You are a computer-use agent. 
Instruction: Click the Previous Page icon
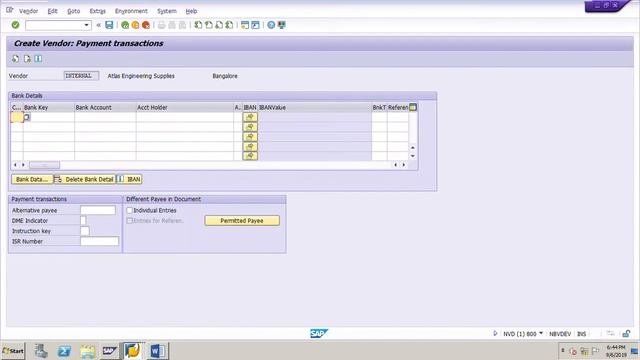[x=209, y=25]
